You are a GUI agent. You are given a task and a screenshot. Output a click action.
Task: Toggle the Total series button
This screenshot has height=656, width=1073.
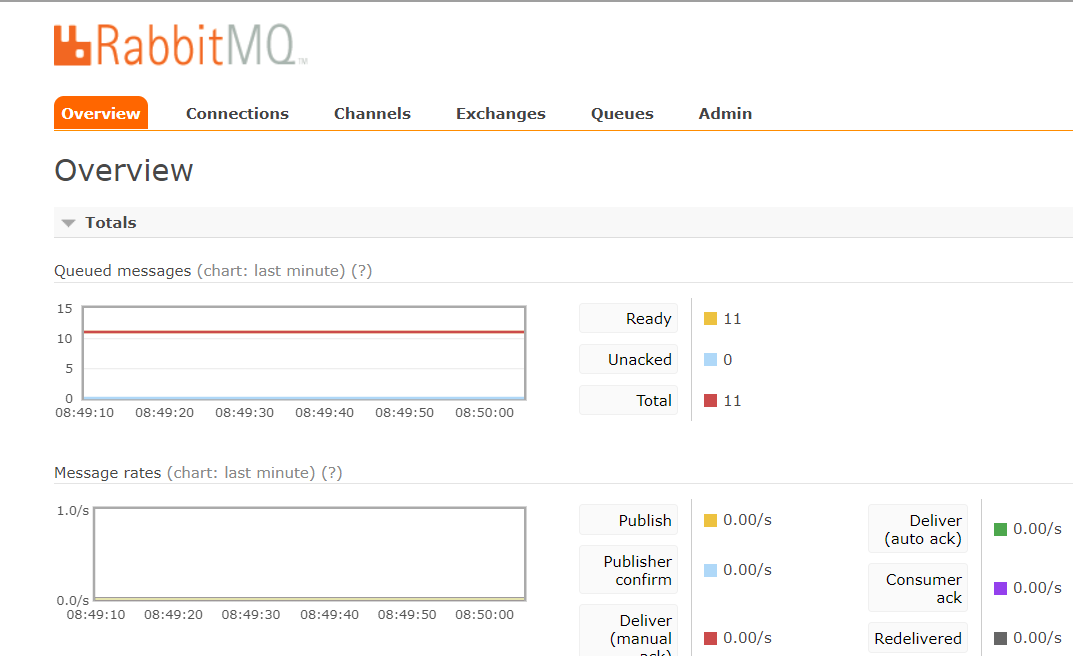[628, 399]
